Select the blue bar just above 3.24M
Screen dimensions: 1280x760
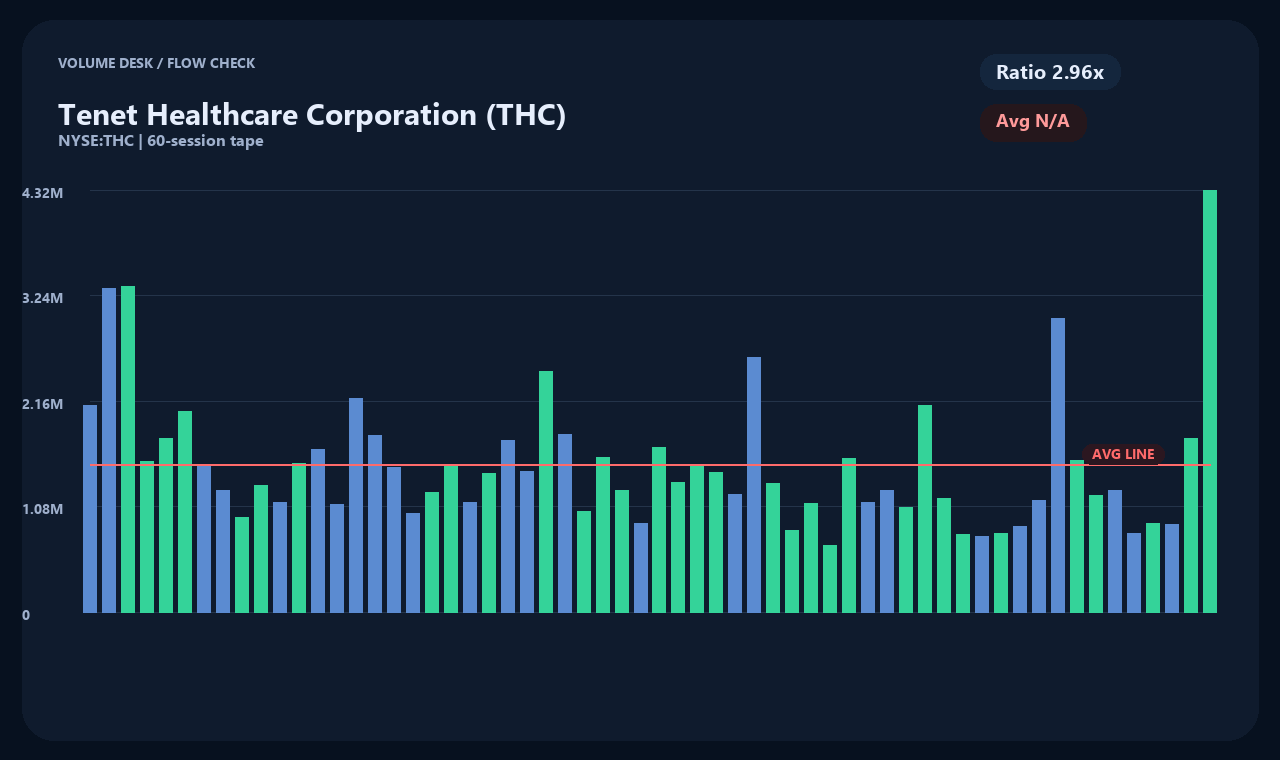tap(109, 450)
